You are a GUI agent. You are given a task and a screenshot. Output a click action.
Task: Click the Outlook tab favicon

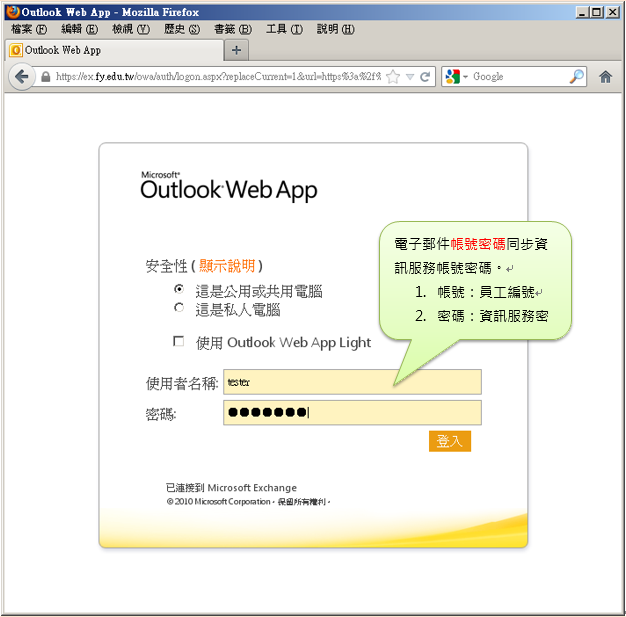coord(16,50)
